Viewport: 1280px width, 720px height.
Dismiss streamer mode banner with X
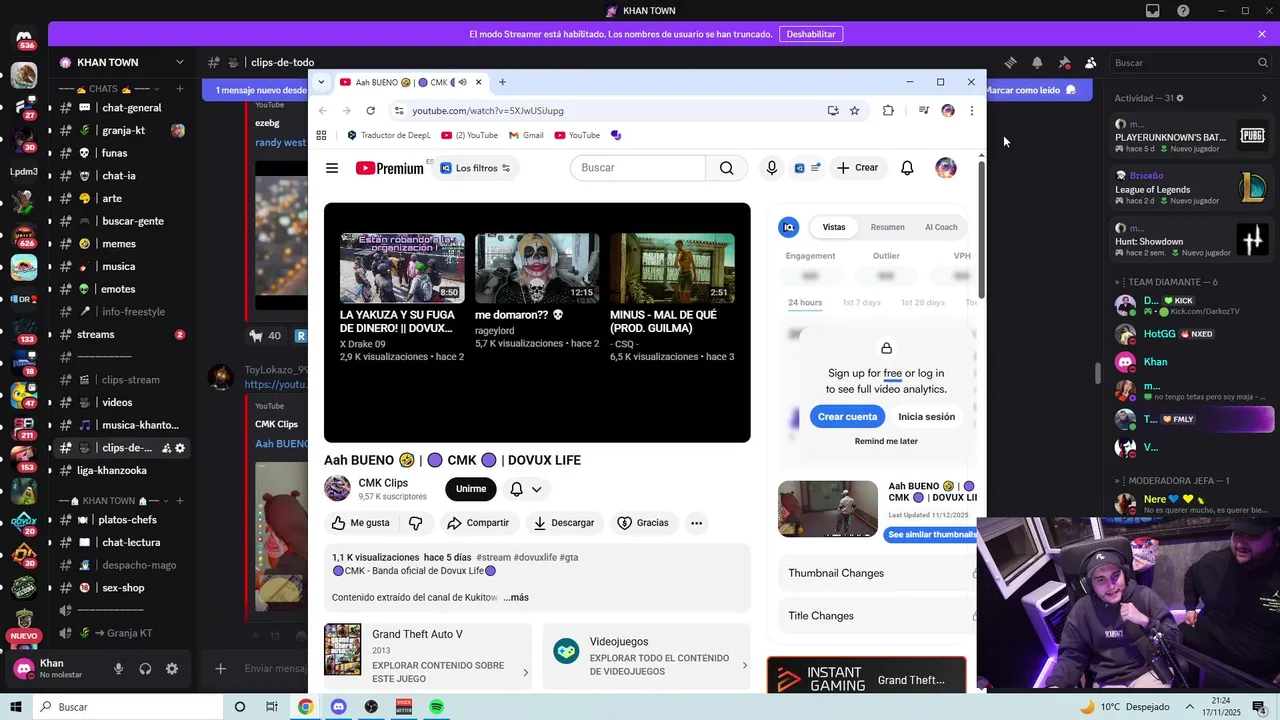[1262, 34]
